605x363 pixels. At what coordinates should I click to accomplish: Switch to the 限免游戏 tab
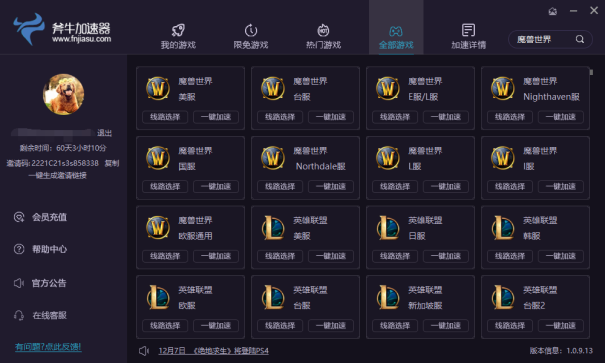(251, 36)
